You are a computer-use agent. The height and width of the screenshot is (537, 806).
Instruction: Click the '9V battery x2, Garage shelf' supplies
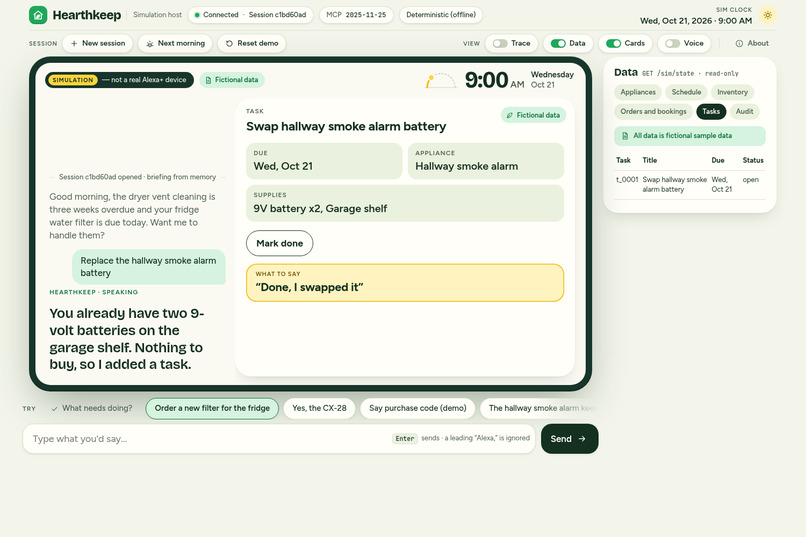click(x=405, y=203)
